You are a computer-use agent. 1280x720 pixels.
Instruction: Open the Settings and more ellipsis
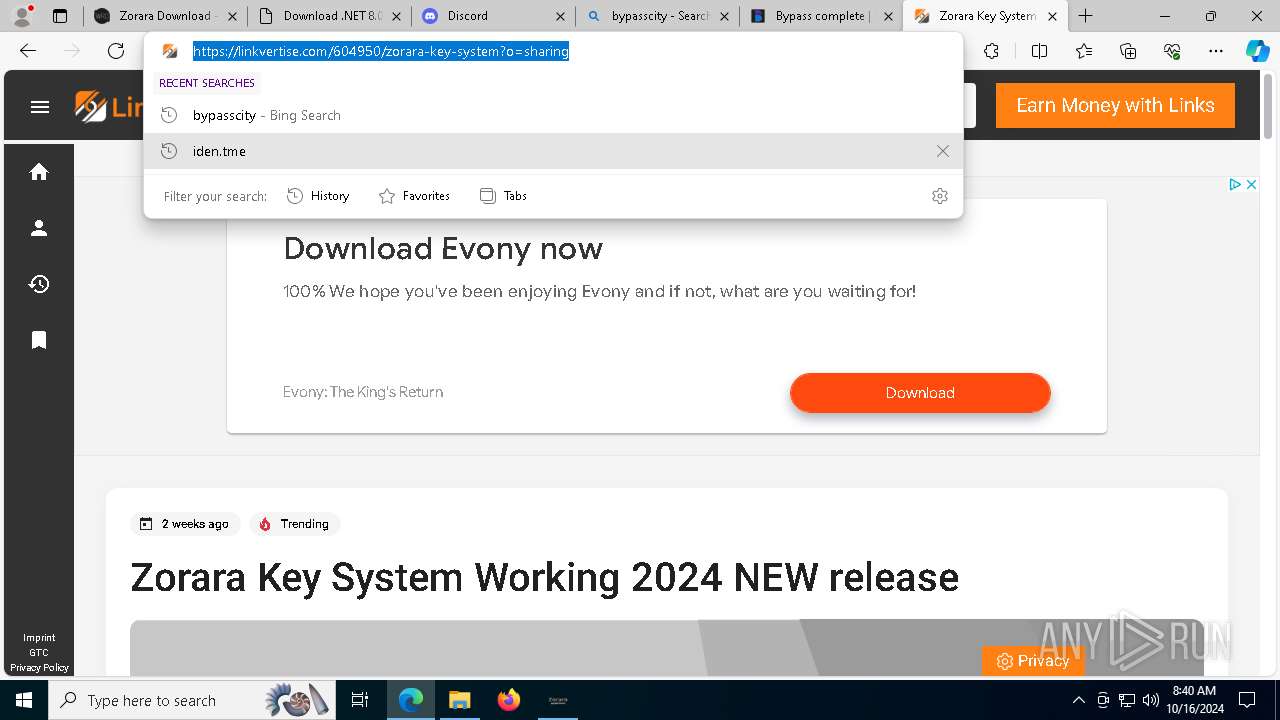tap(1216, 51)
